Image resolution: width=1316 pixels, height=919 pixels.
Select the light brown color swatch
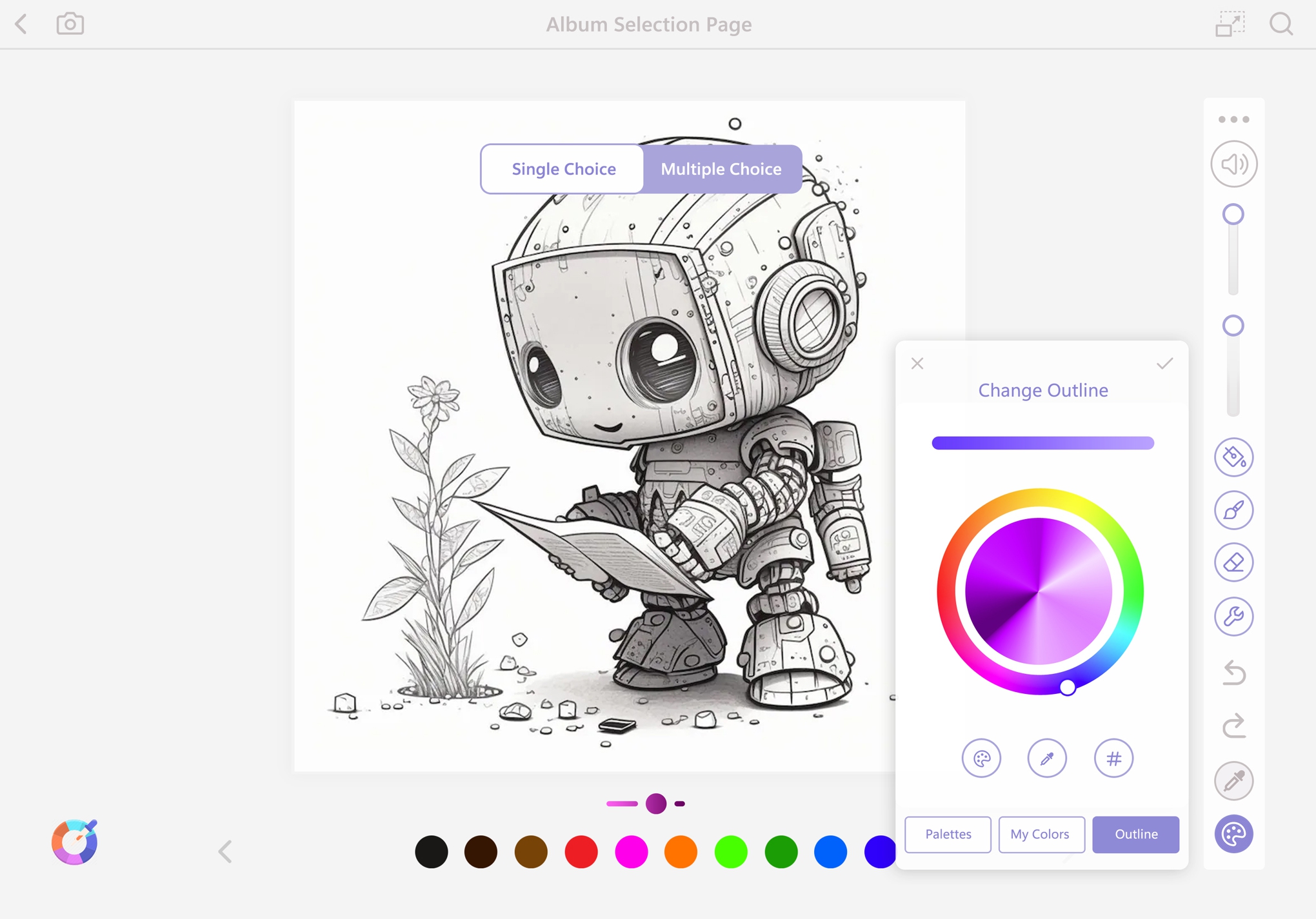(x=531, y=851)
